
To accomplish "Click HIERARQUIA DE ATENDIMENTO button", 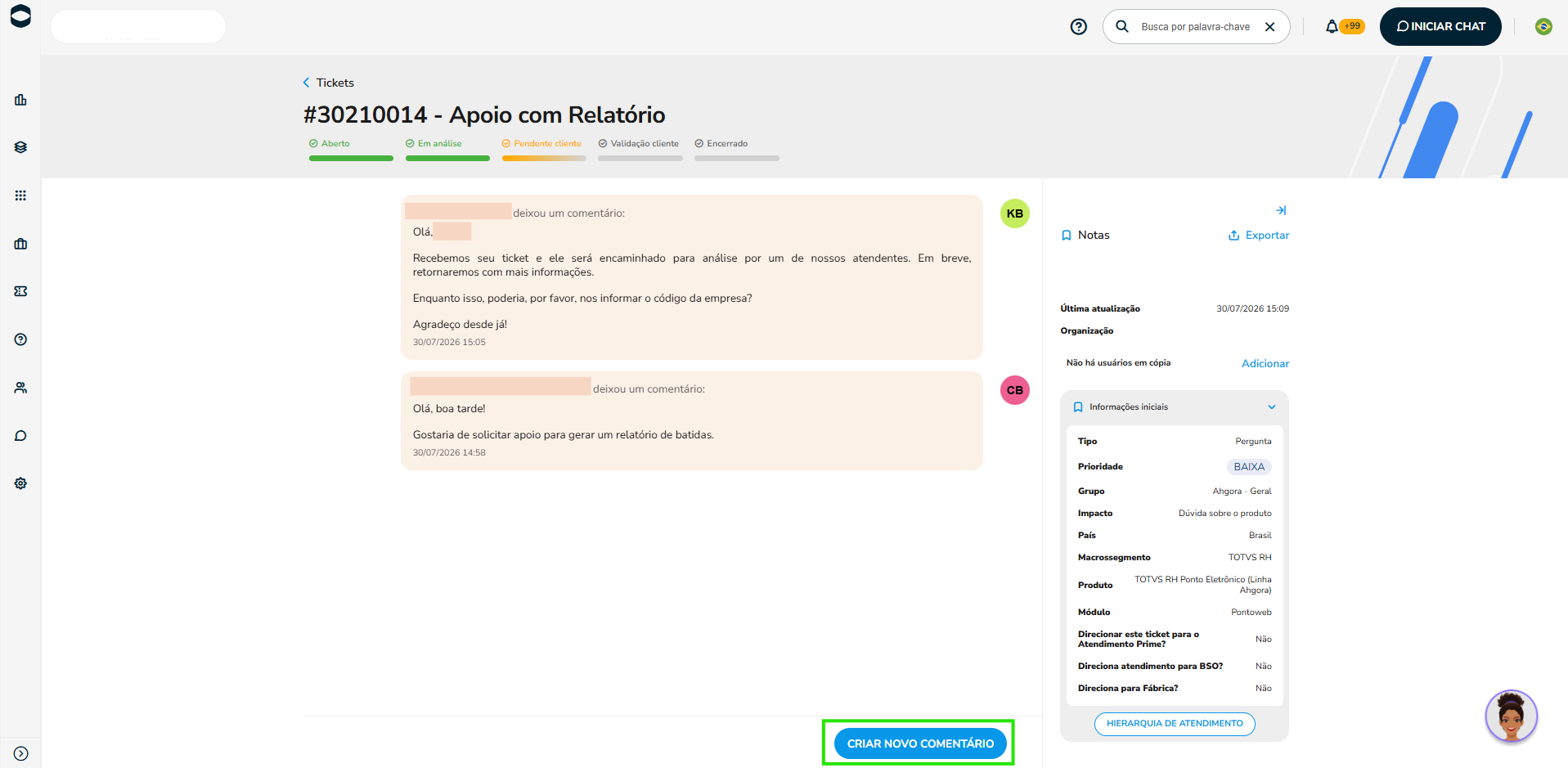I will [x=1175, y=724].
